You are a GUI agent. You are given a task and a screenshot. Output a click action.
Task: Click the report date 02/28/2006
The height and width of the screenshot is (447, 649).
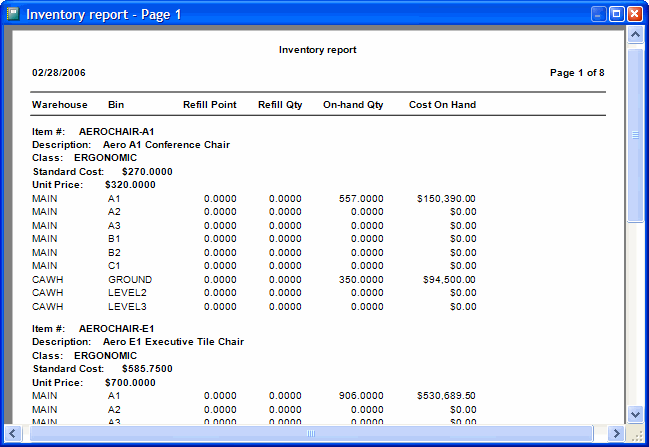coord(59,73)
